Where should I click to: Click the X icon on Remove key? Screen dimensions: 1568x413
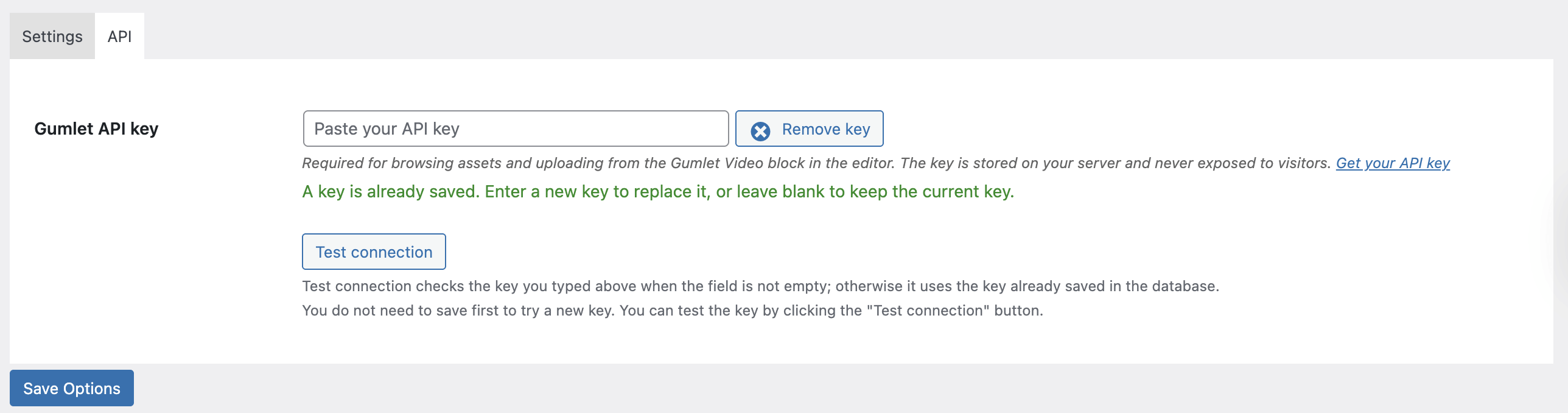(760, 131)
